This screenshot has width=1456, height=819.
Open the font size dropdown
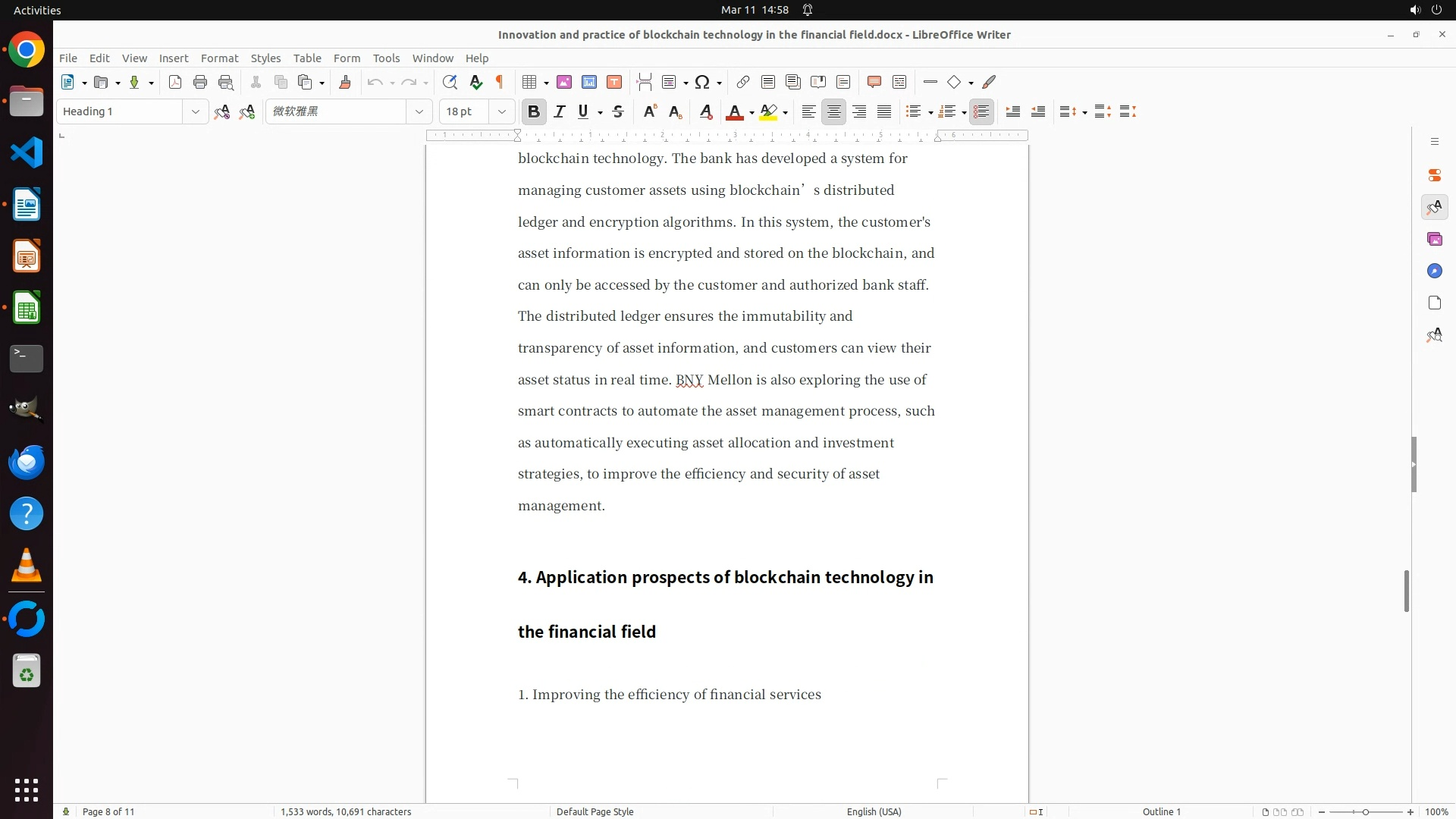pos(501,111)
